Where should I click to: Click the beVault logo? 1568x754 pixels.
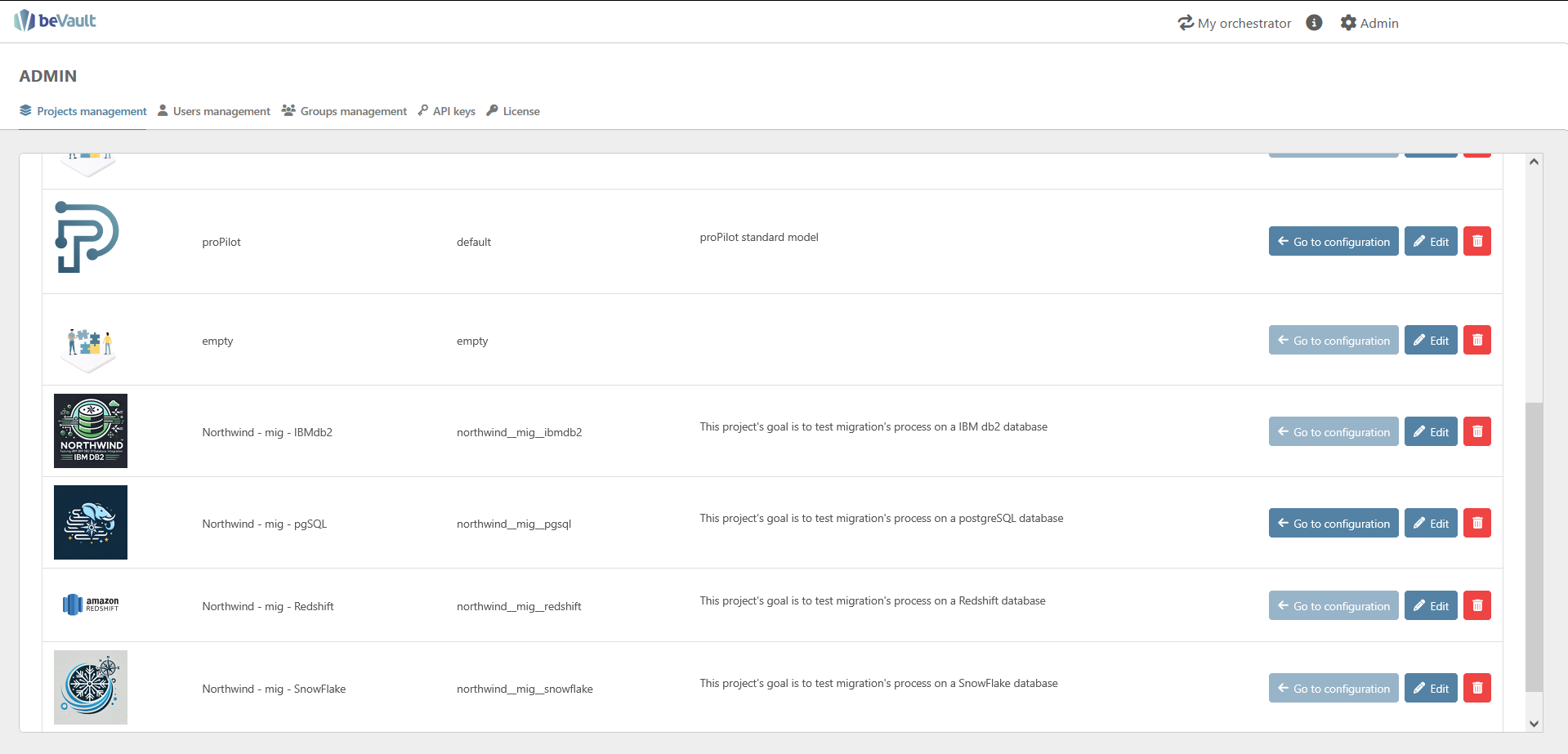(55, 20)
